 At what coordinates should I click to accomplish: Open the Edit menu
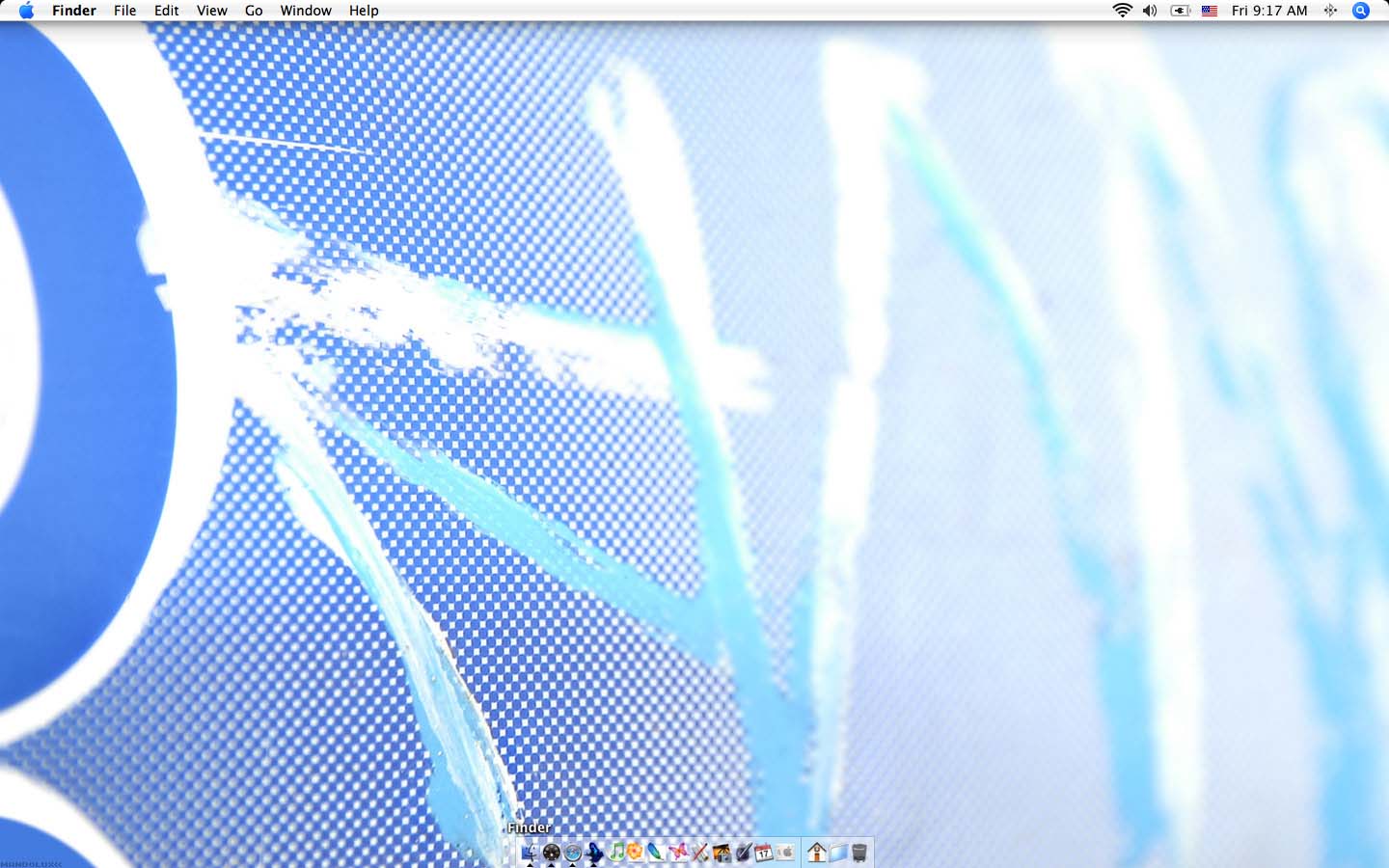click(x=167, y=11)
